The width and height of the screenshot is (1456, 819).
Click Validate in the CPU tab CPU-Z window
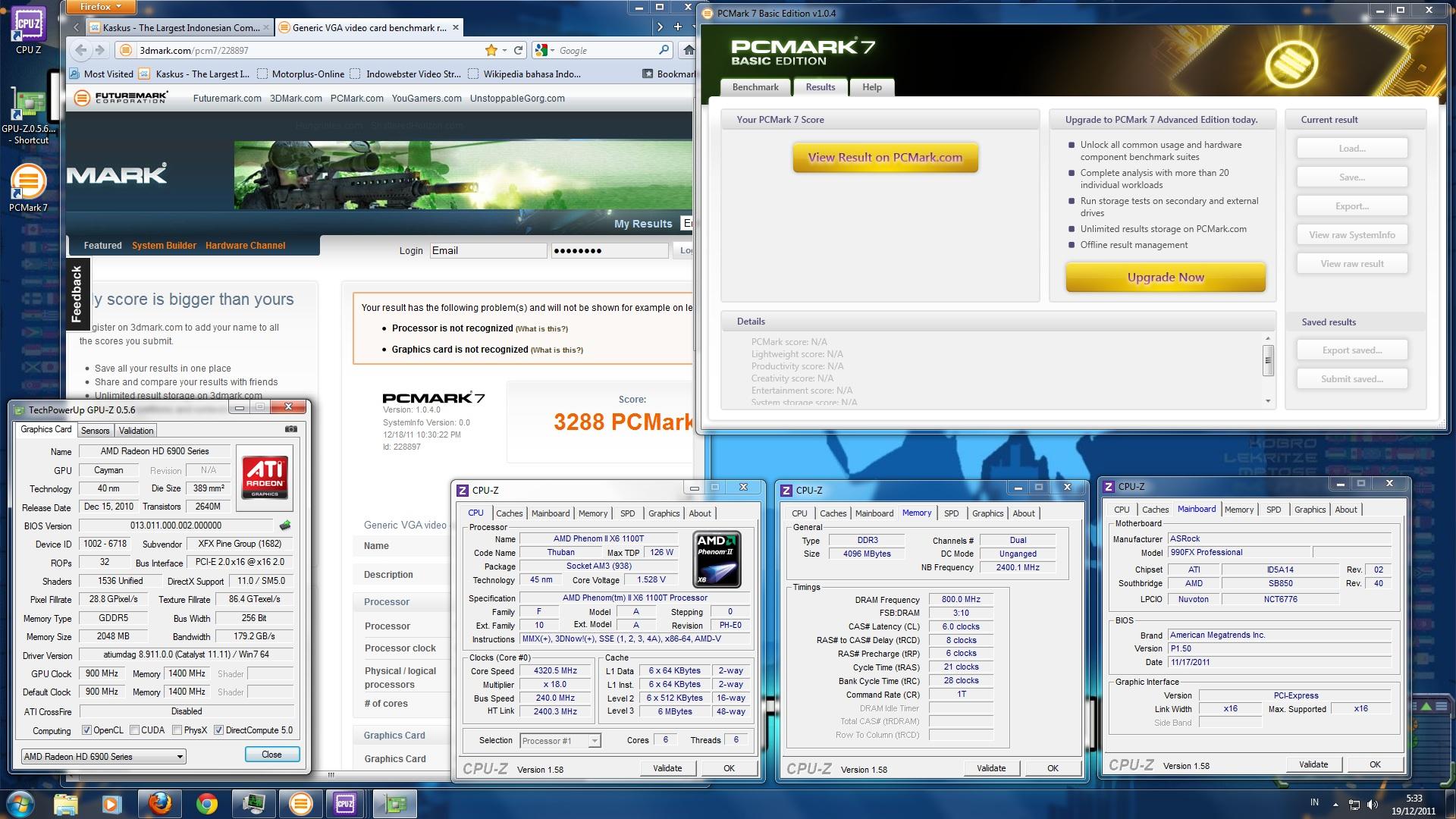(667, 768)
